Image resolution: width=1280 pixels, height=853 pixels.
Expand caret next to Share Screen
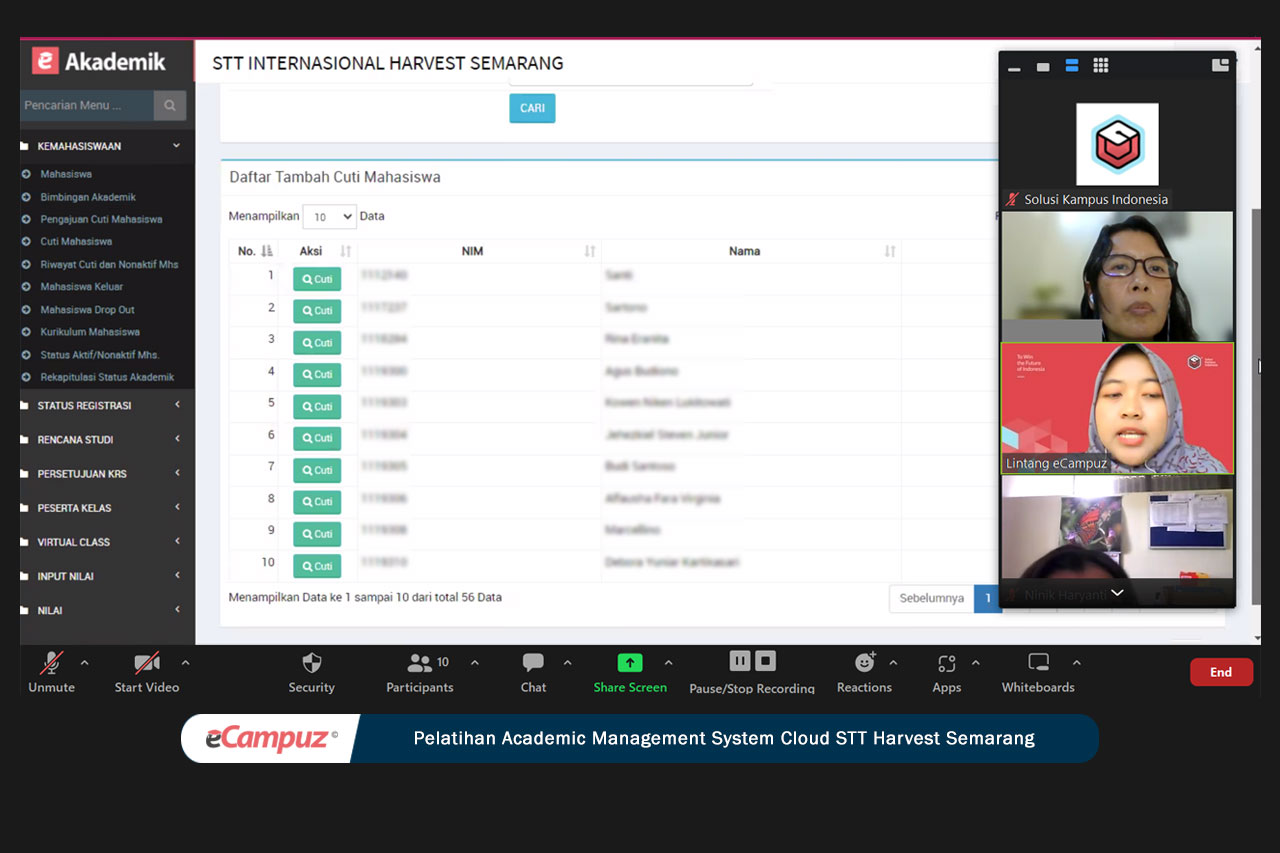(668, 662)
